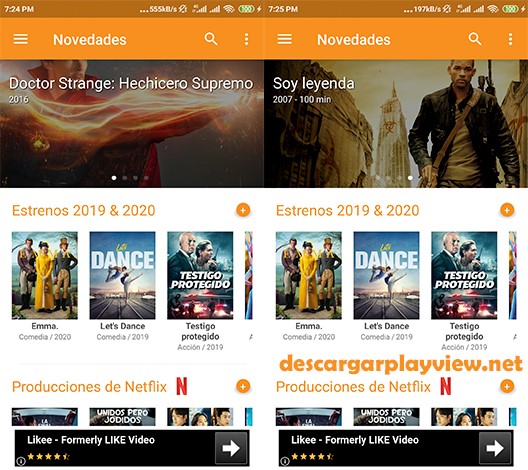Open Testigo protegido poster in left screen

[200, 275]
